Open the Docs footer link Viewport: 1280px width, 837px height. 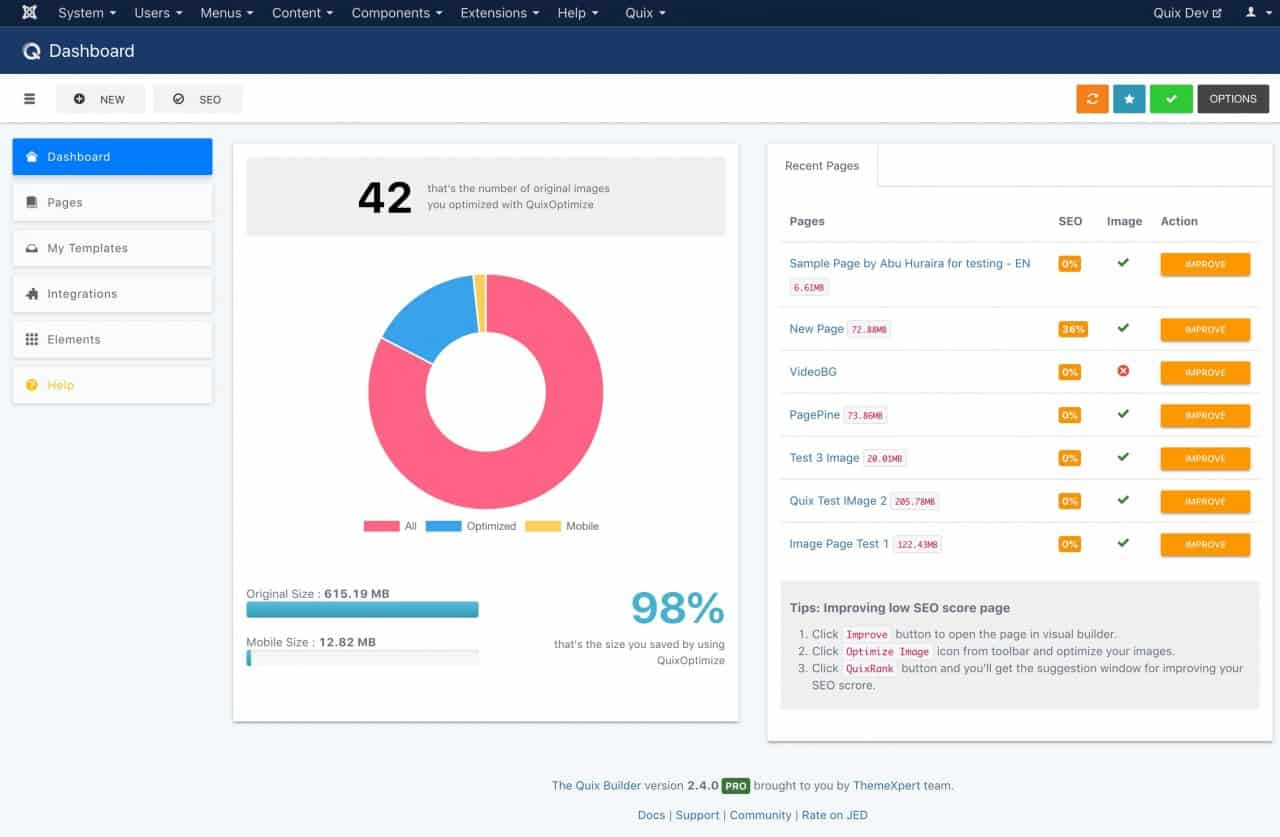[651, 815]
